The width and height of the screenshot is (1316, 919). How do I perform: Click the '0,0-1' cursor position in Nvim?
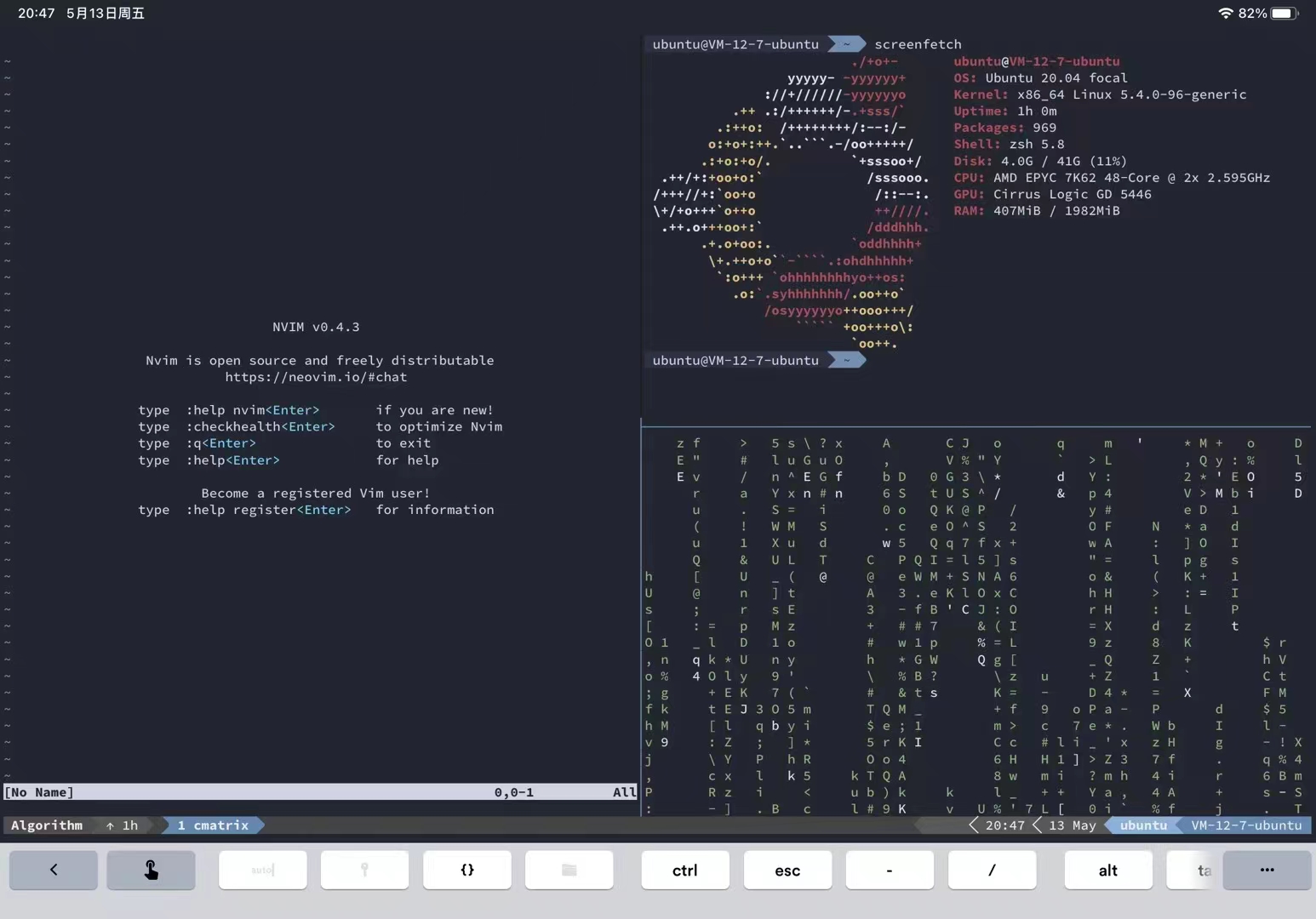tap(514, 792)
